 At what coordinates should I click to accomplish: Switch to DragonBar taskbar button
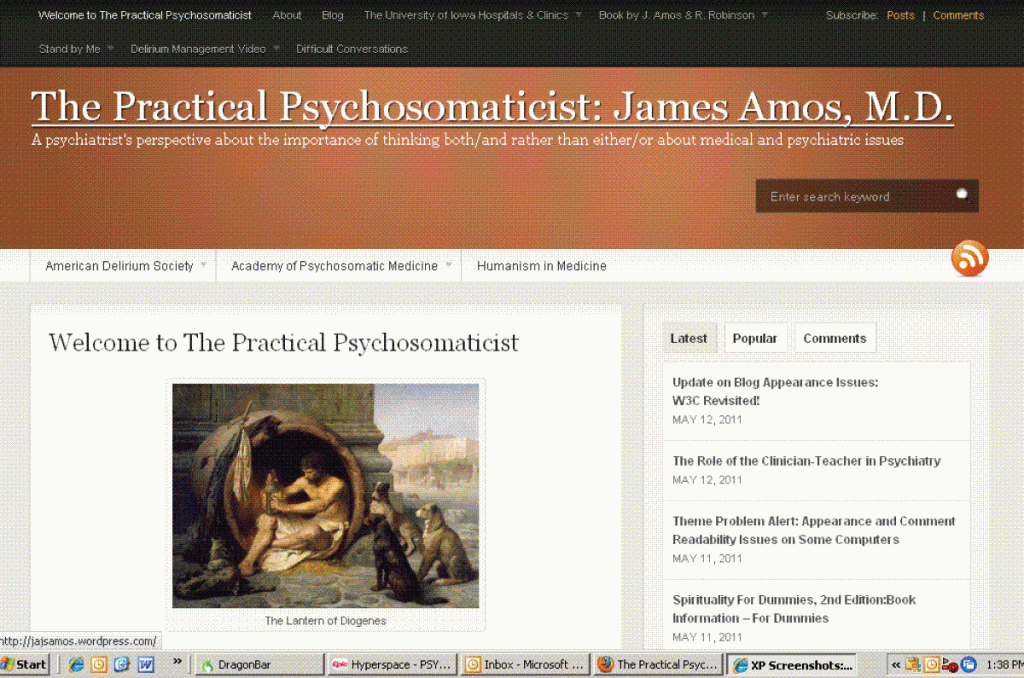pyautogui.click(x=260, y=665)
